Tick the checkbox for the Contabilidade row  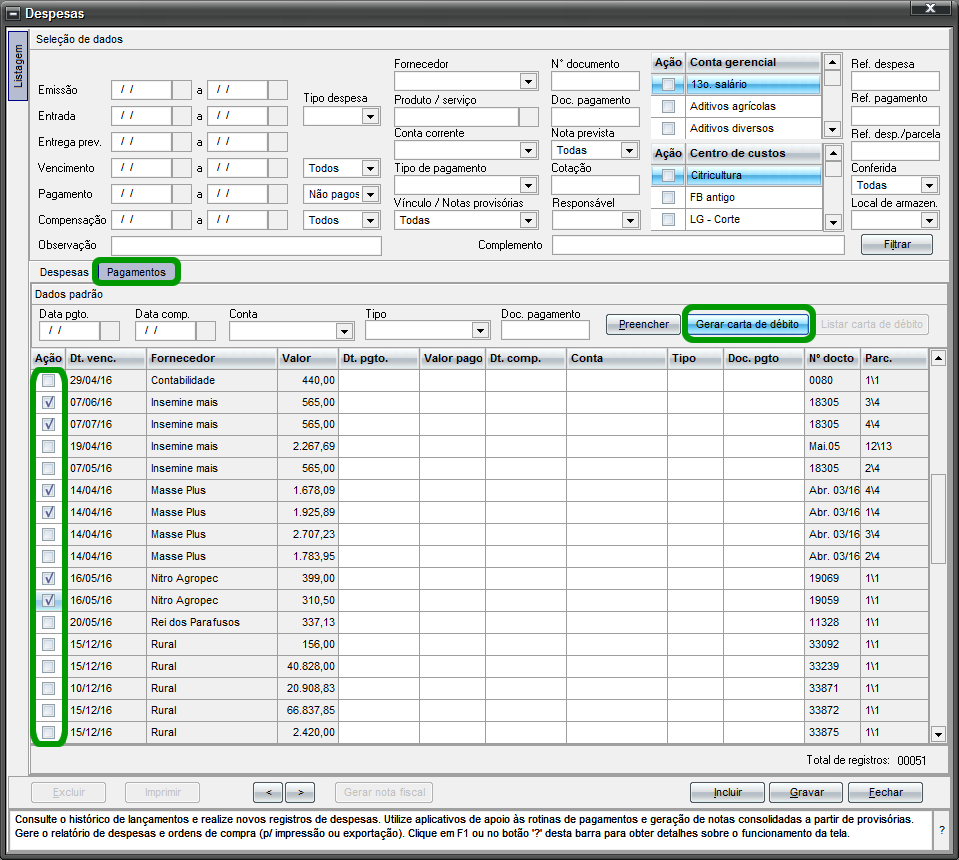[x=48, y=380]
